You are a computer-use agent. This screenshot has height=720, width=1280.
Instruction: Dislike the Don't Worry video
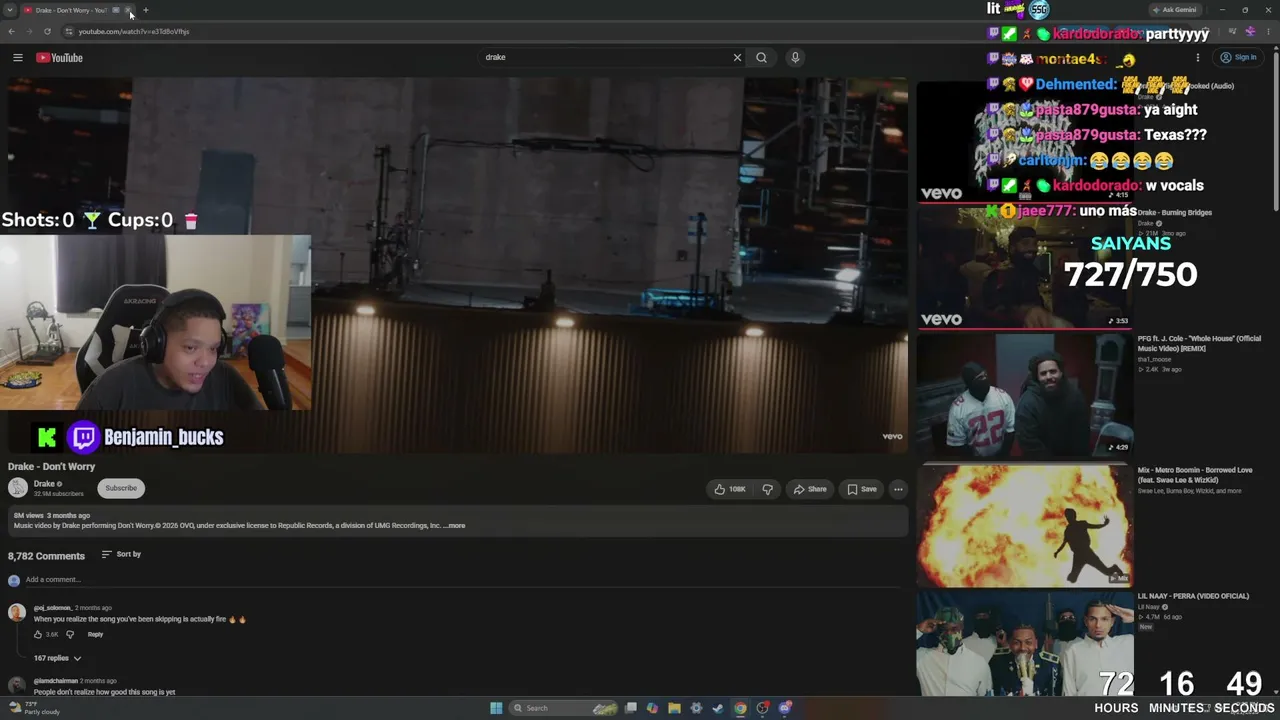pos(768,489)
